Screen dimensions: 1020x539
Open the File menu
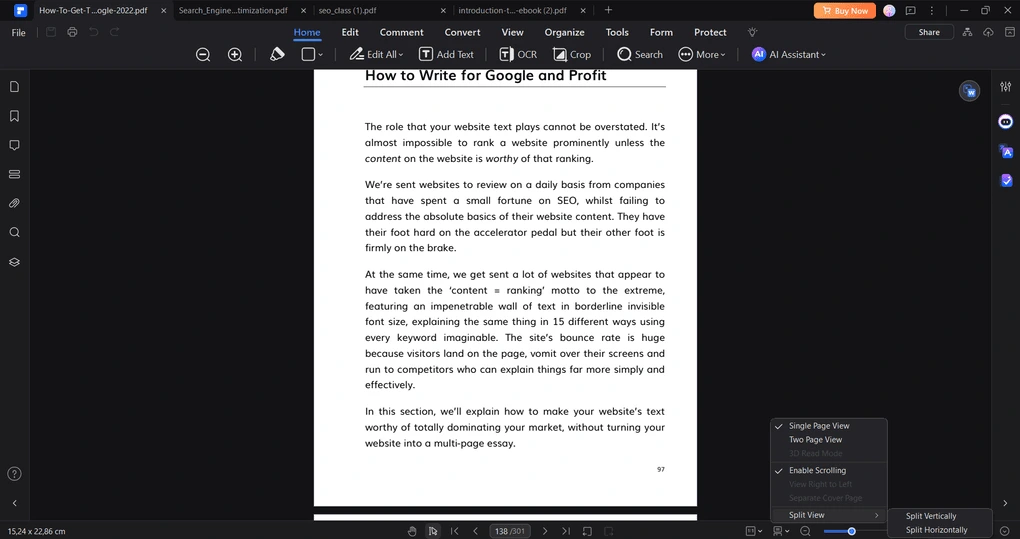coord(19,33)
